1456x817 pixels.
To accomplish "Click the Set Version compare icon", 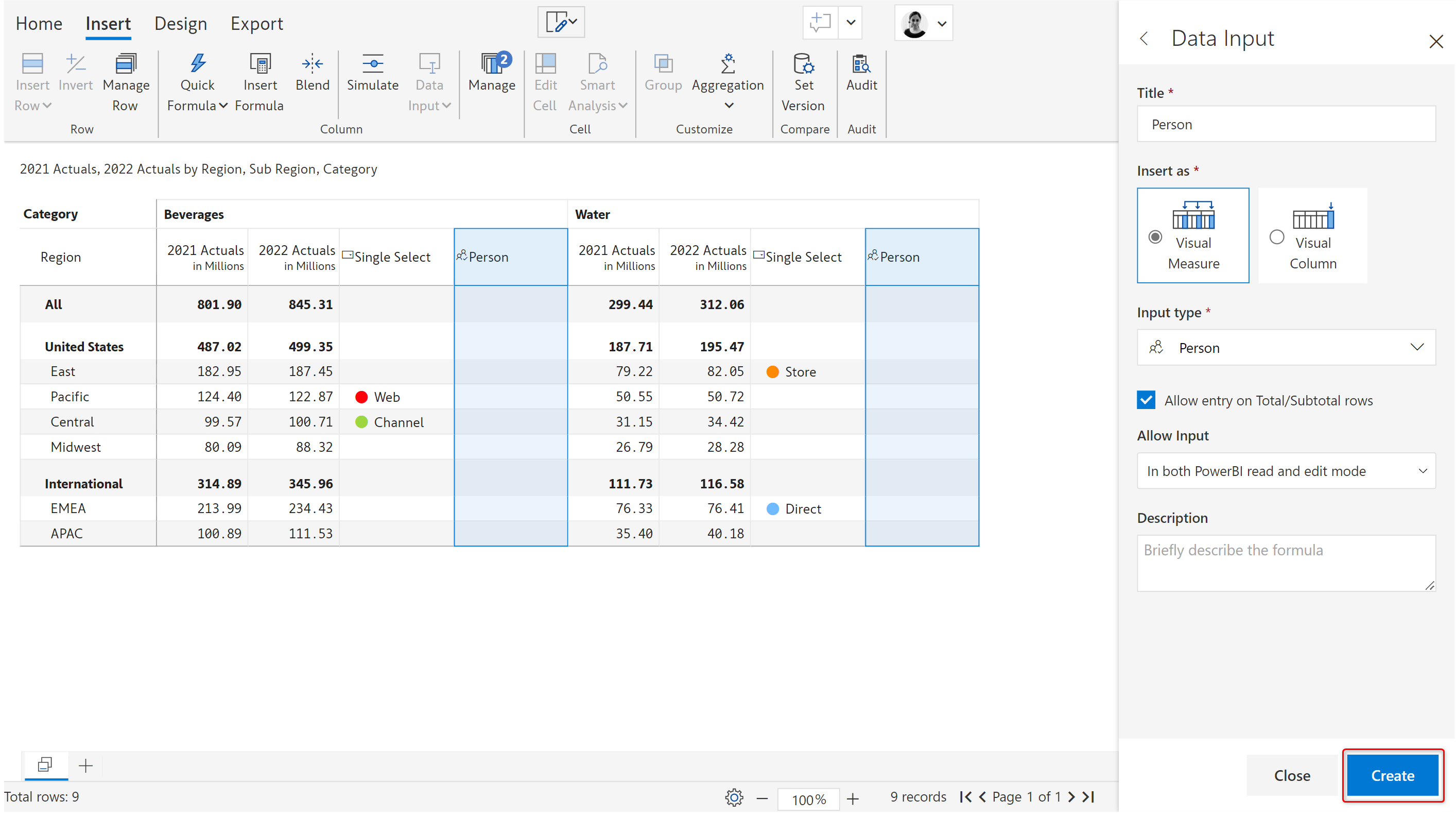I will (x=803, y=63).
